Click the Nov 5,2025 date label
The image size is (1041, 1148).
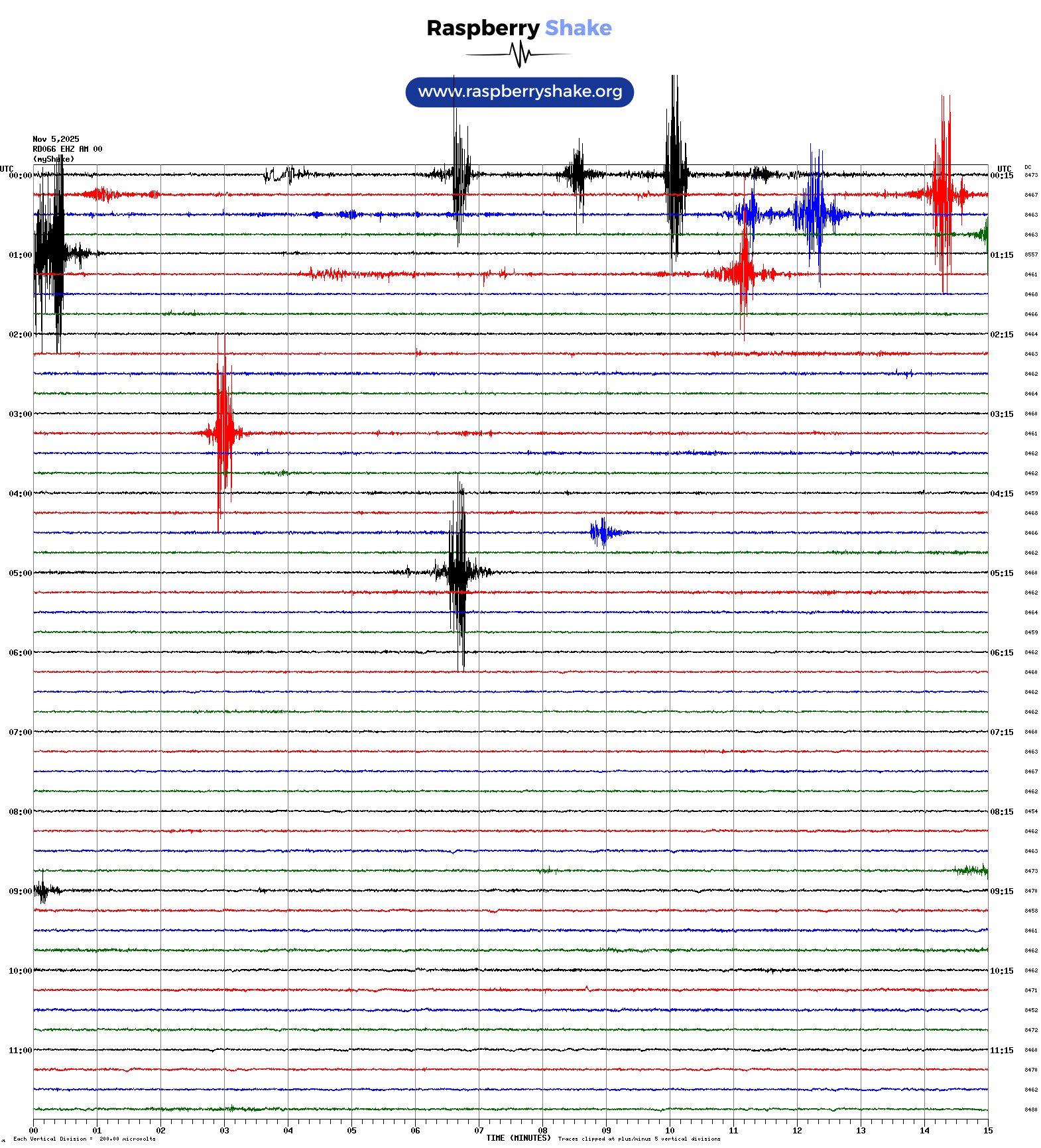click(x=56, y=139)
